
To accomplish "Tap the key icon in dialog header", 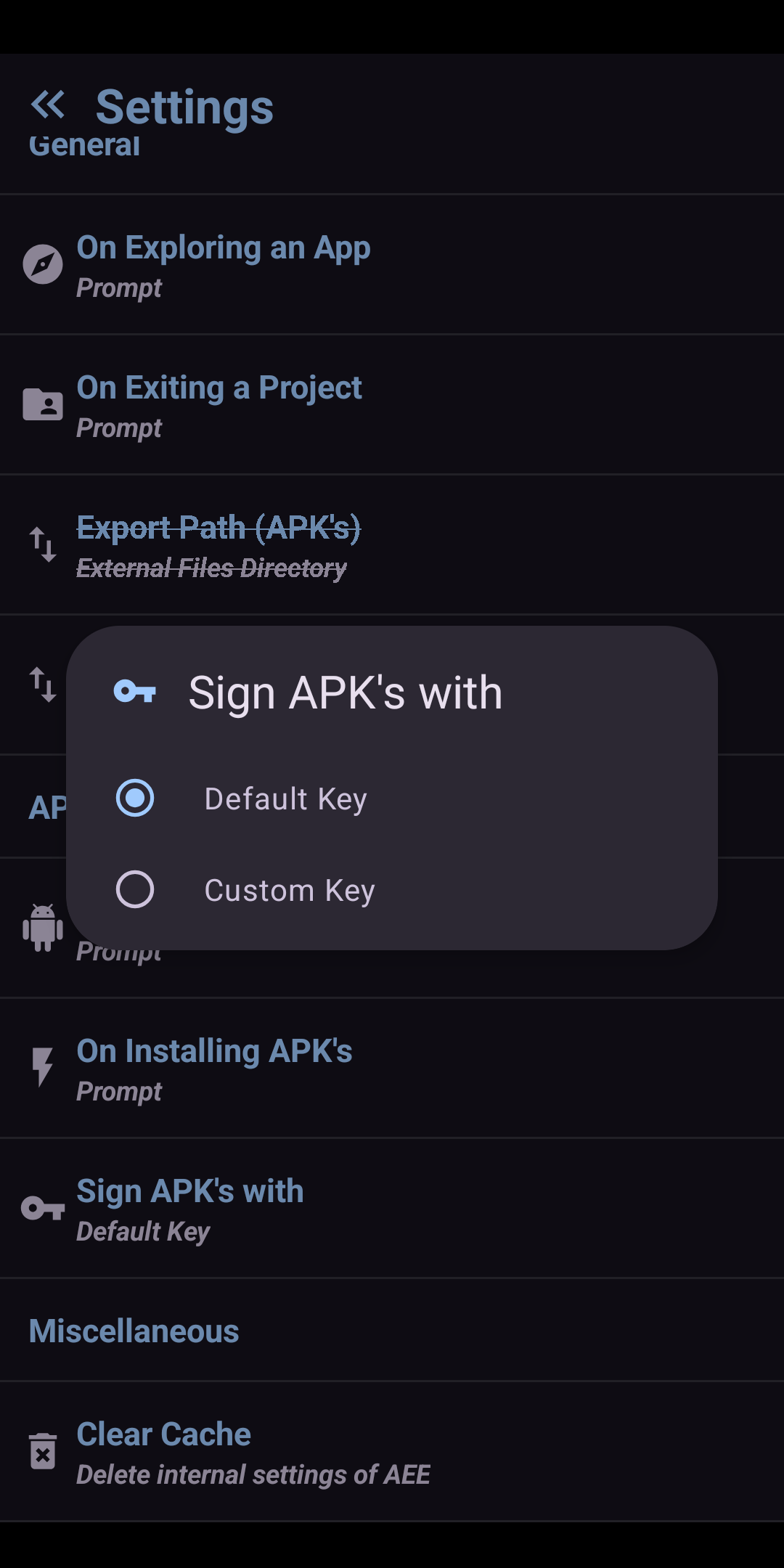I will tap(135, 692).
